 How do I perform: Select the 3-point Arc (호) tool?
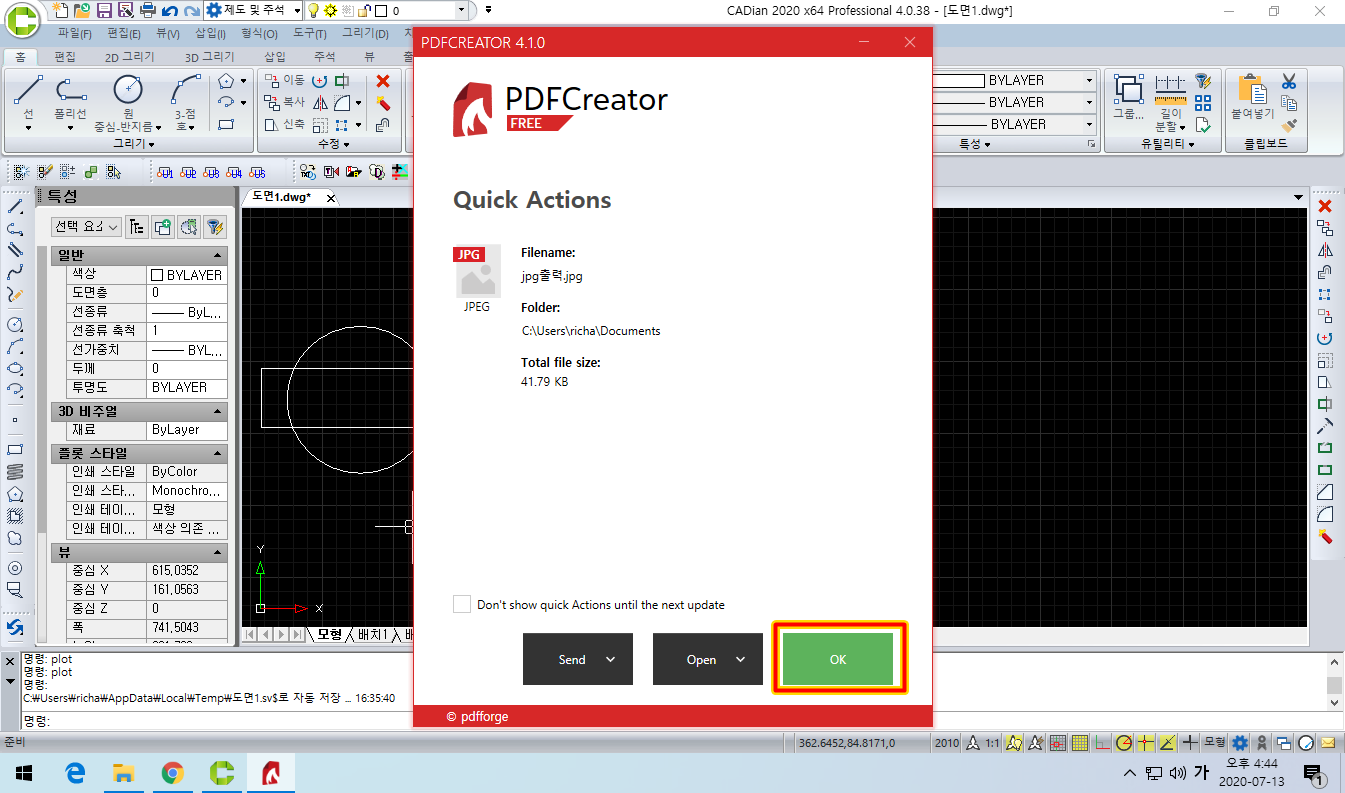click(187, 100)
